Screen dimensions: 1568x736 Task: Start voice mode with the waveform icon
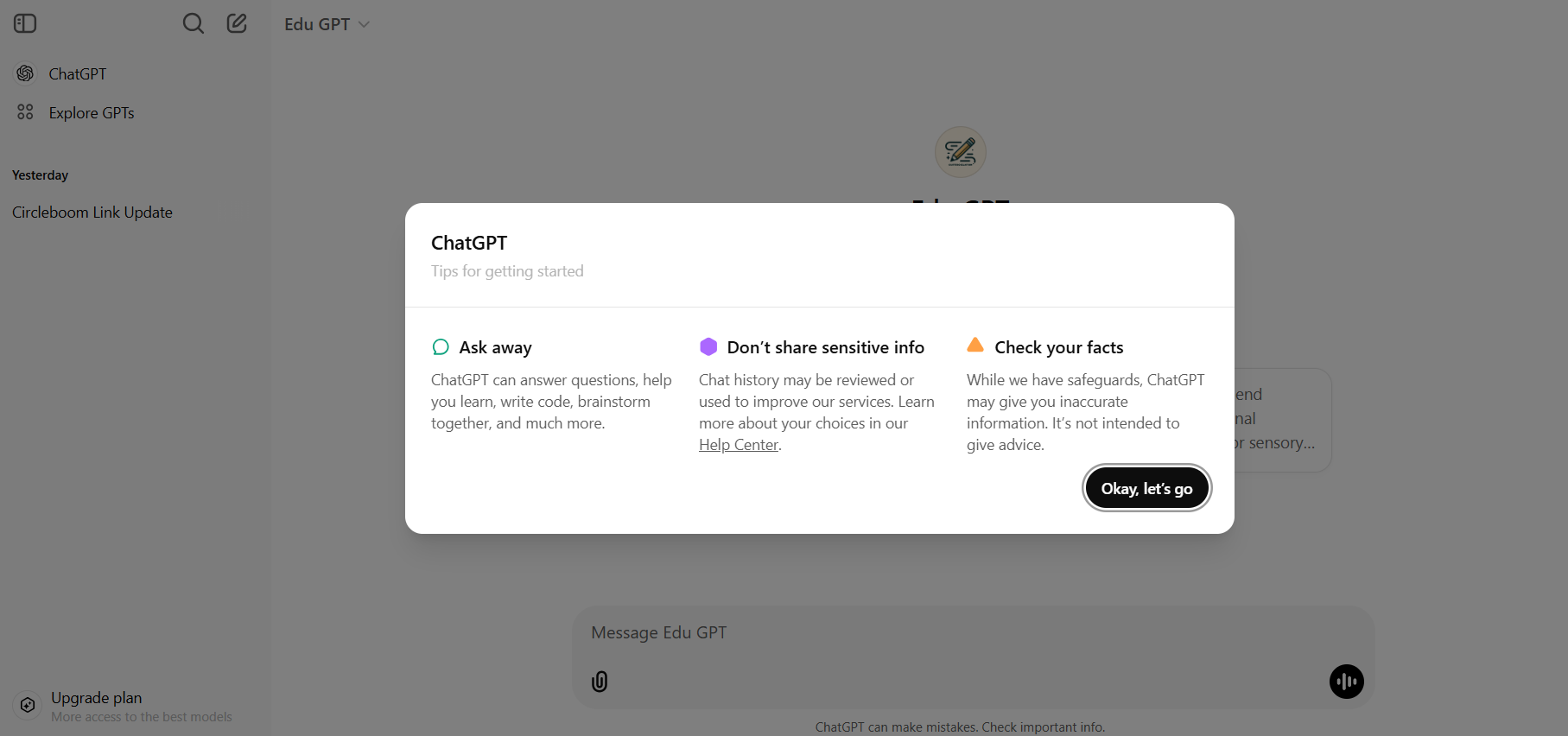(x=1346, y=682)
